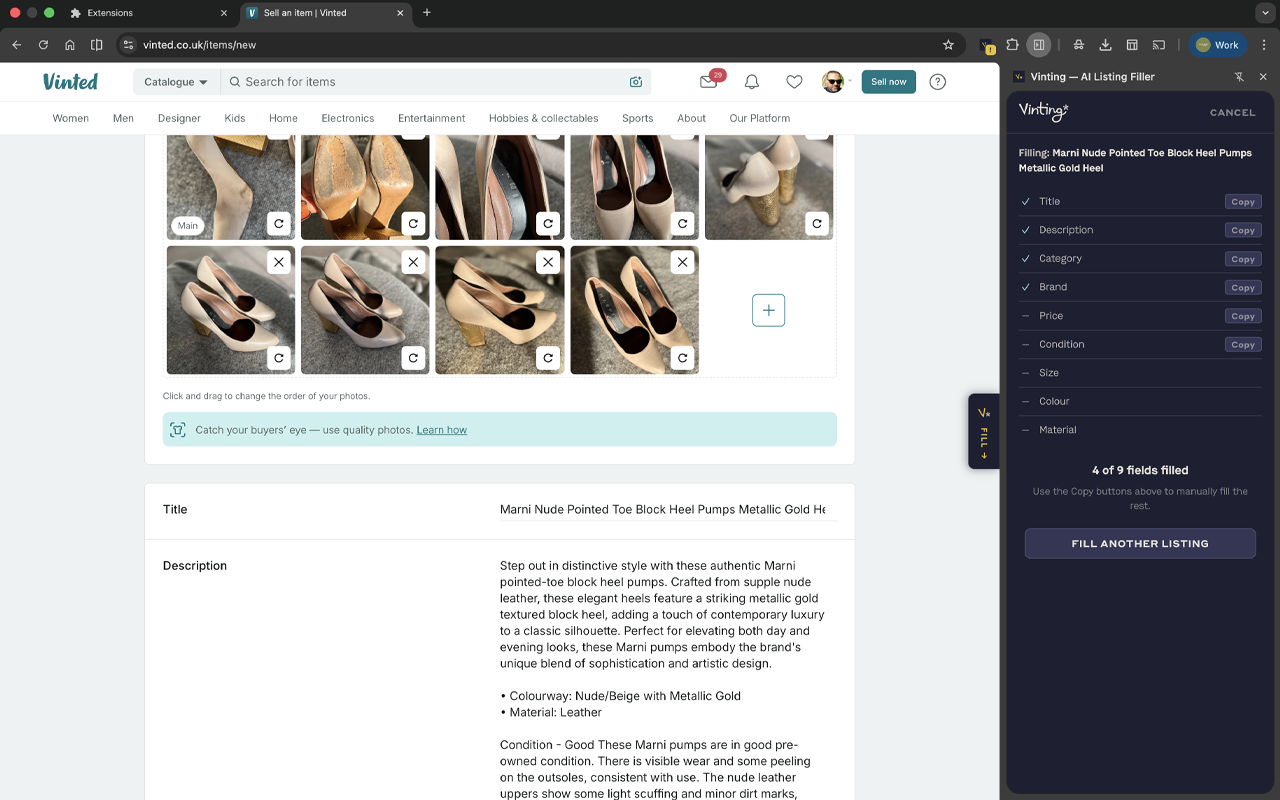Add a new photo with the plus tile
This screenshot has height=800, width=1280.
pos(768,310)
